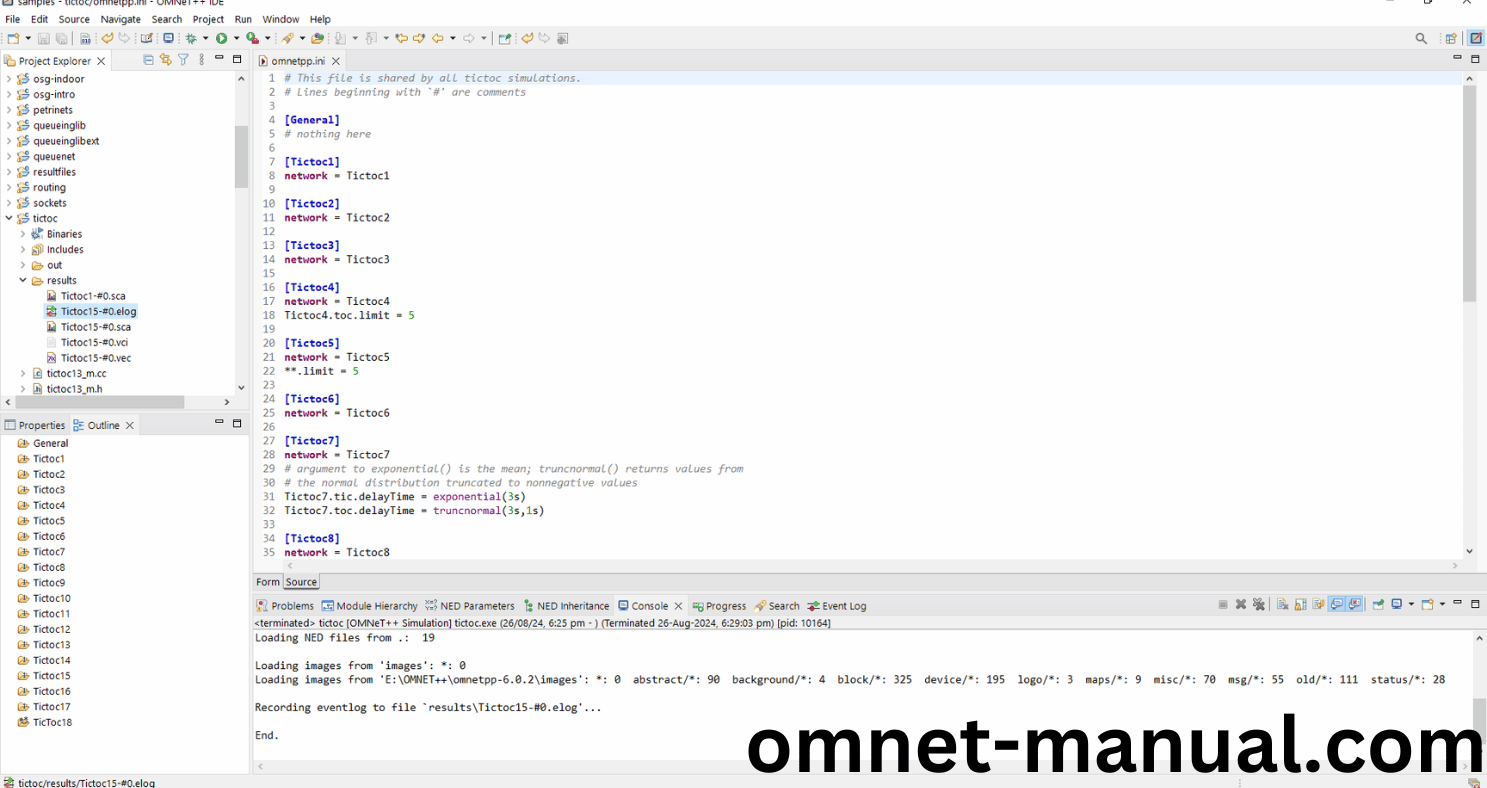Toggle Show Console on standard output change
This screenshot has height=788, width=1487.
[x=1336, y=605]
